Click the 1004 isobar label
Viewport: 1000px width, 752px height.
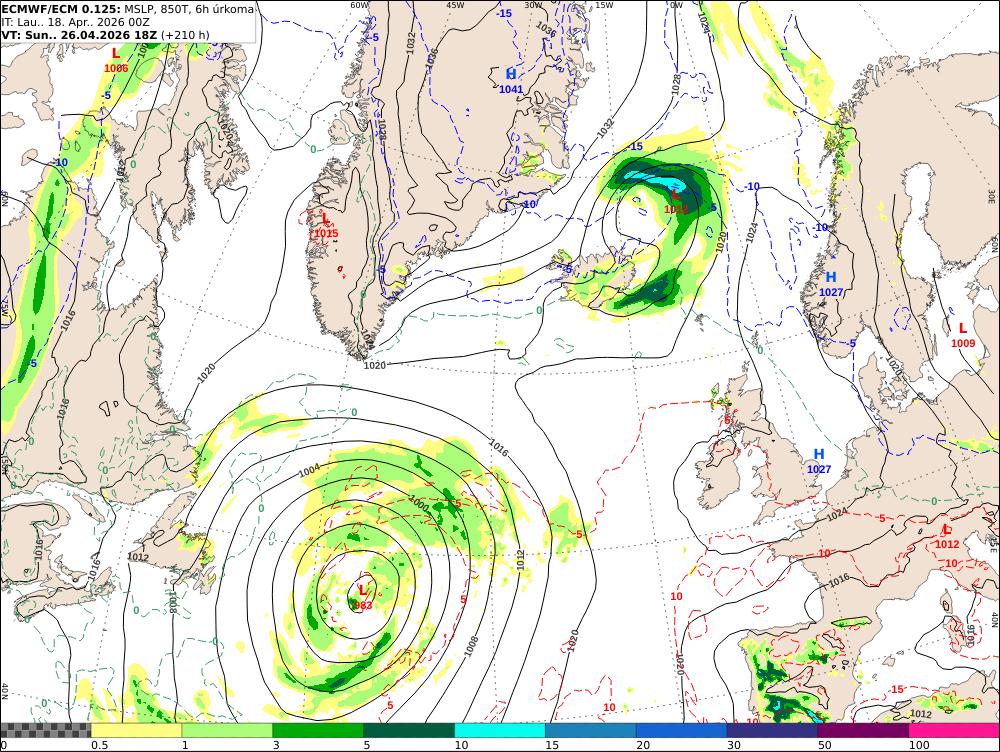[x=309, y=471]
